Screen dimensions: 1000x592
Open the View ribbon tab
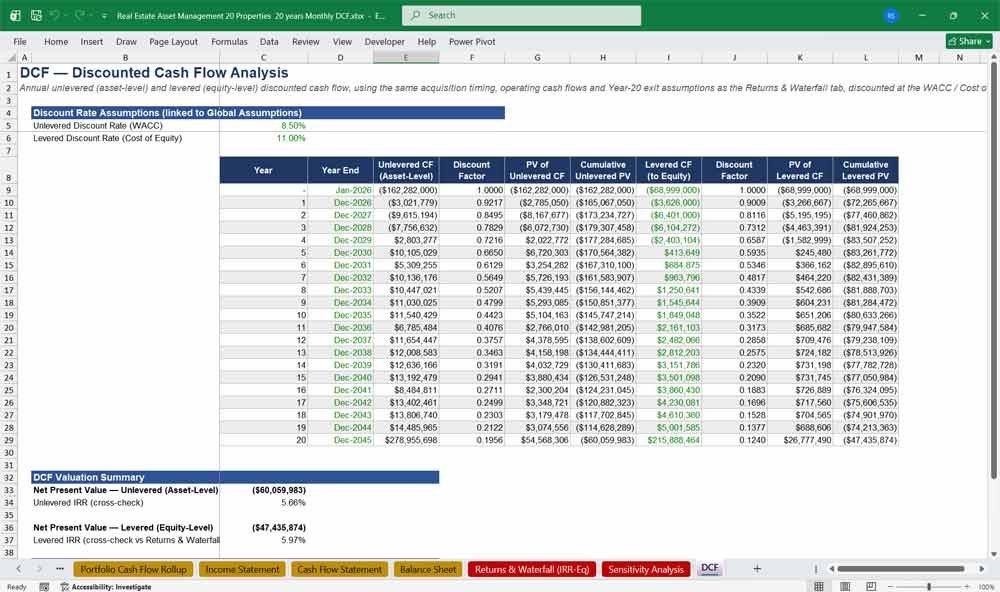click(342, 41)
